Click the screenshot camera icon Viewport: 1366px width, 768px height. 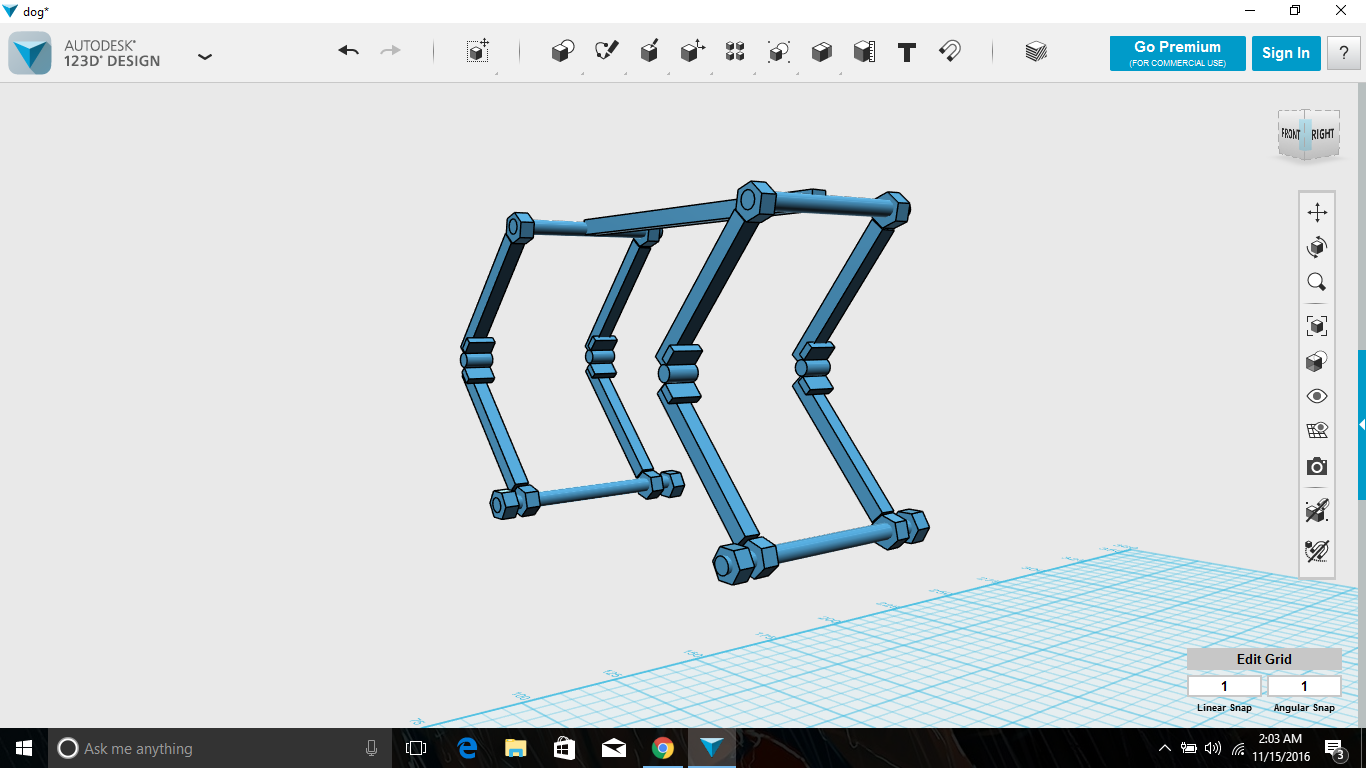pyautogui.click(x=1317, y=467)
